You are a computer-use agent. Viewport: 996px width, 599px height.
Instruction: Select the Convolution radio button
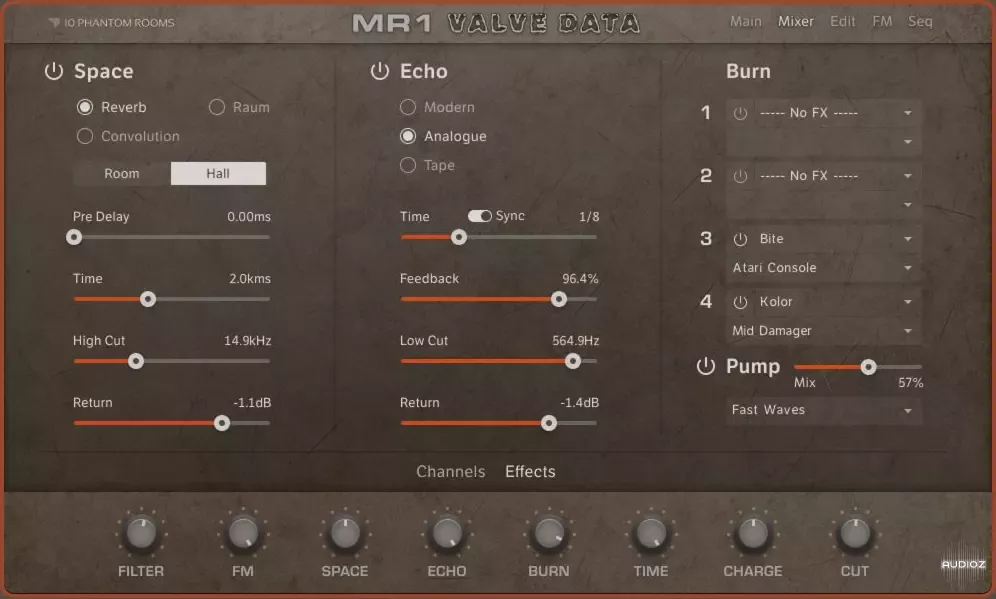click(x=85, y=136)
